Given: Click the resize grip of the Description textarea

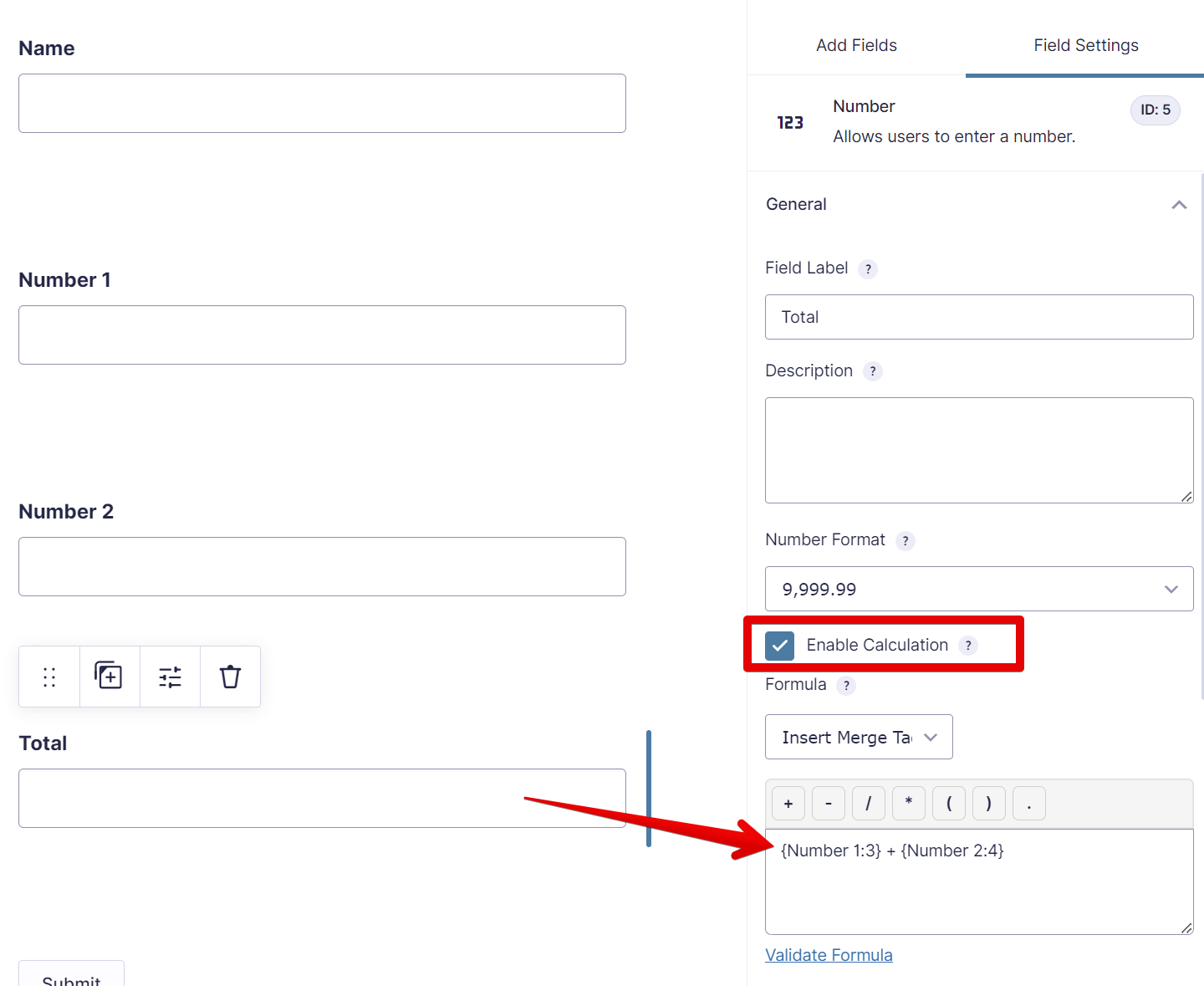Looking at the screenshot, I should coord(1186,497).
